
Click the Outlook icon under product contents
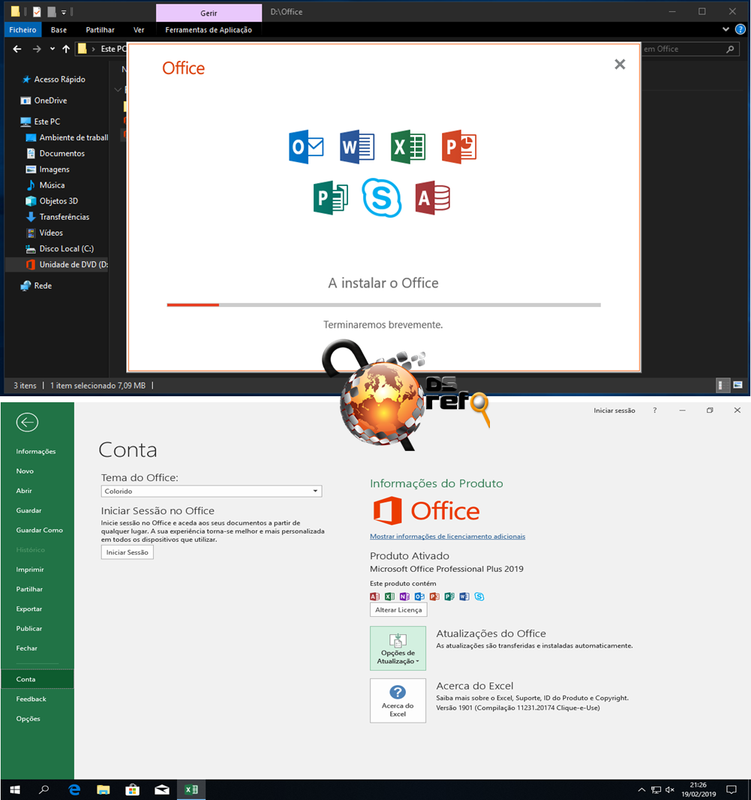pyautogui.click(x=419, y=596)
